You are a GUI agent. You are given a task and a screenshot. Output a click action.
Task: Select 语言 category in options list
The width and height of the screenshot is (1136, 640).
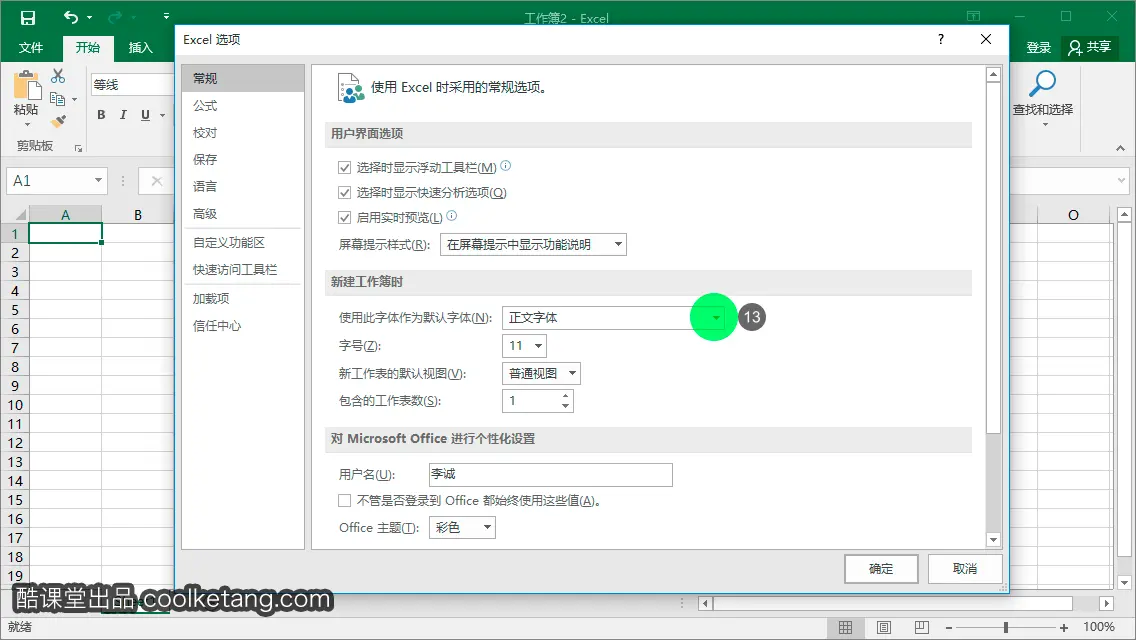pos(243,186)
